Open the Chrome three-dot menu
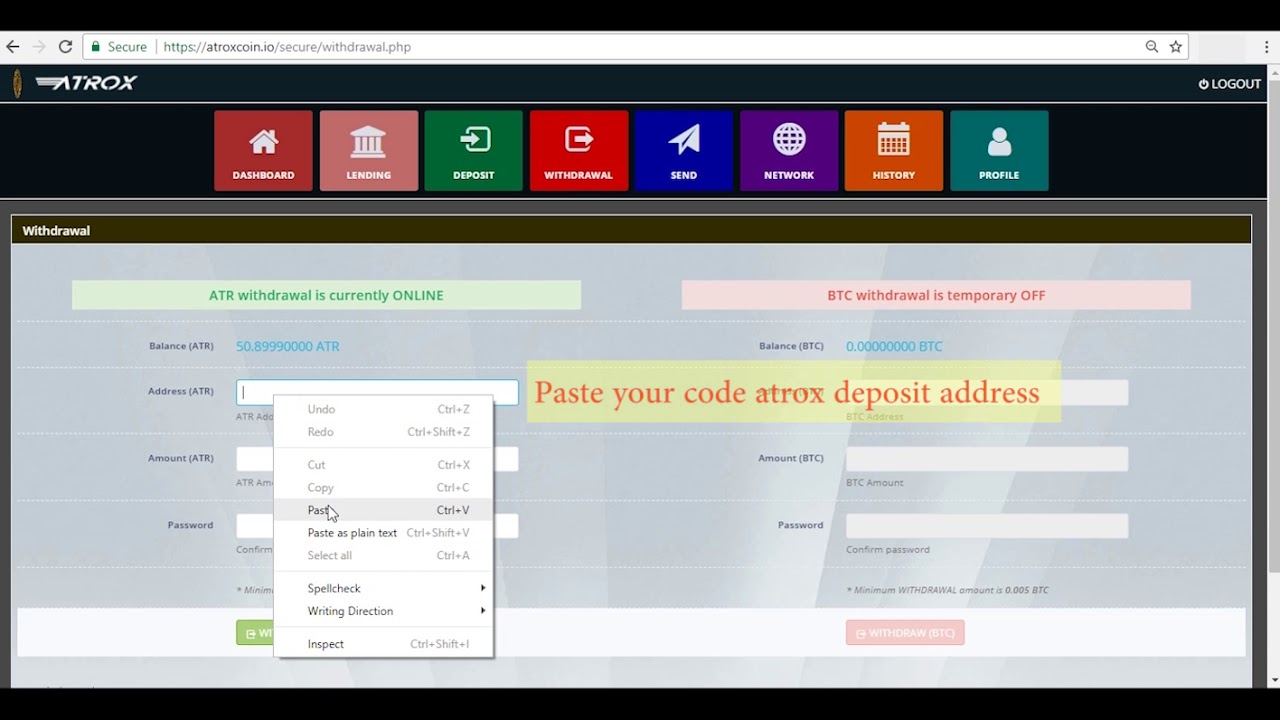 pos(1267,47)
